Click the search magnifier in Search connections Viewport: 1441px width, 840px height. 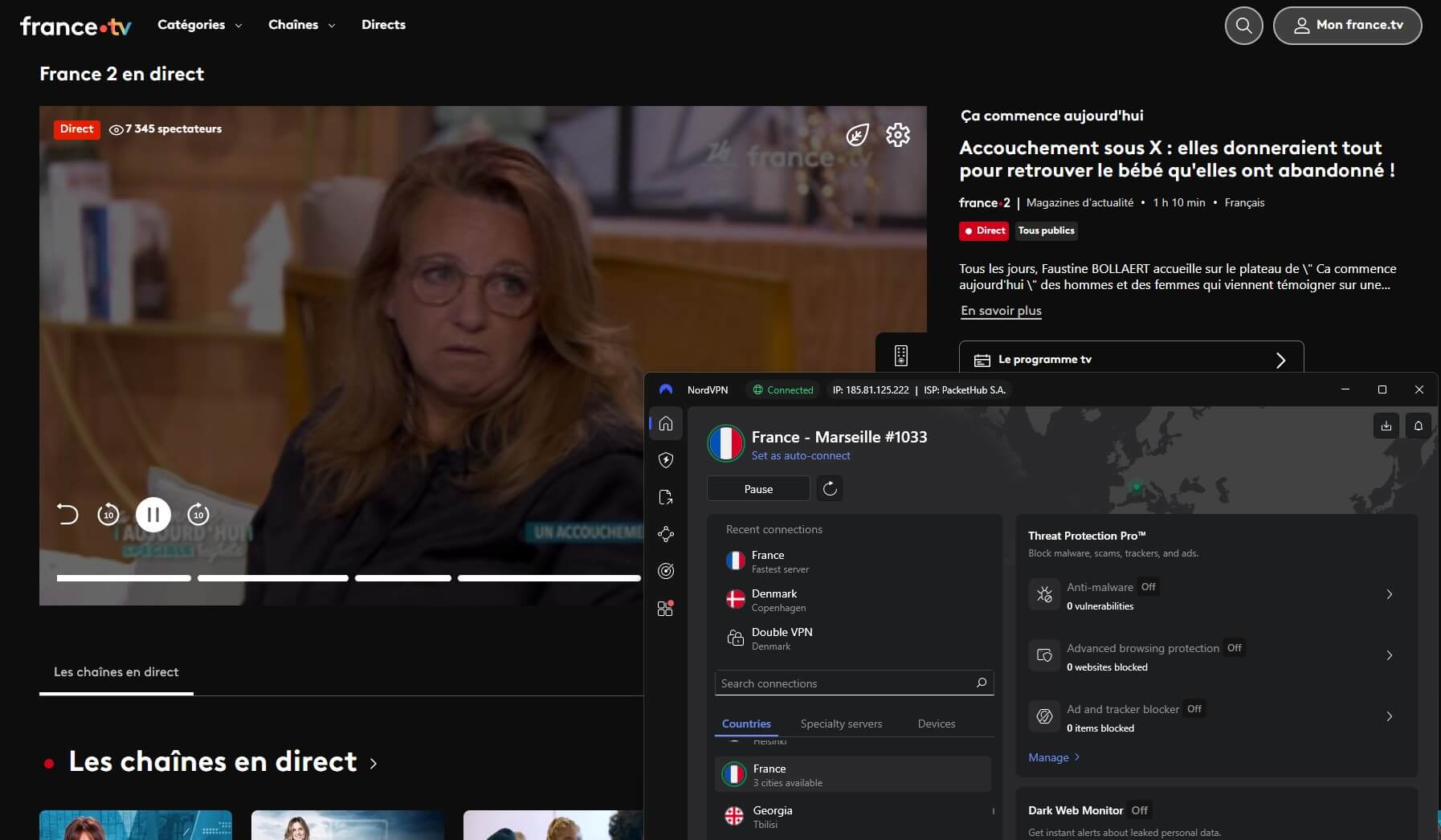pyautogui.click(x=982, y=683)
